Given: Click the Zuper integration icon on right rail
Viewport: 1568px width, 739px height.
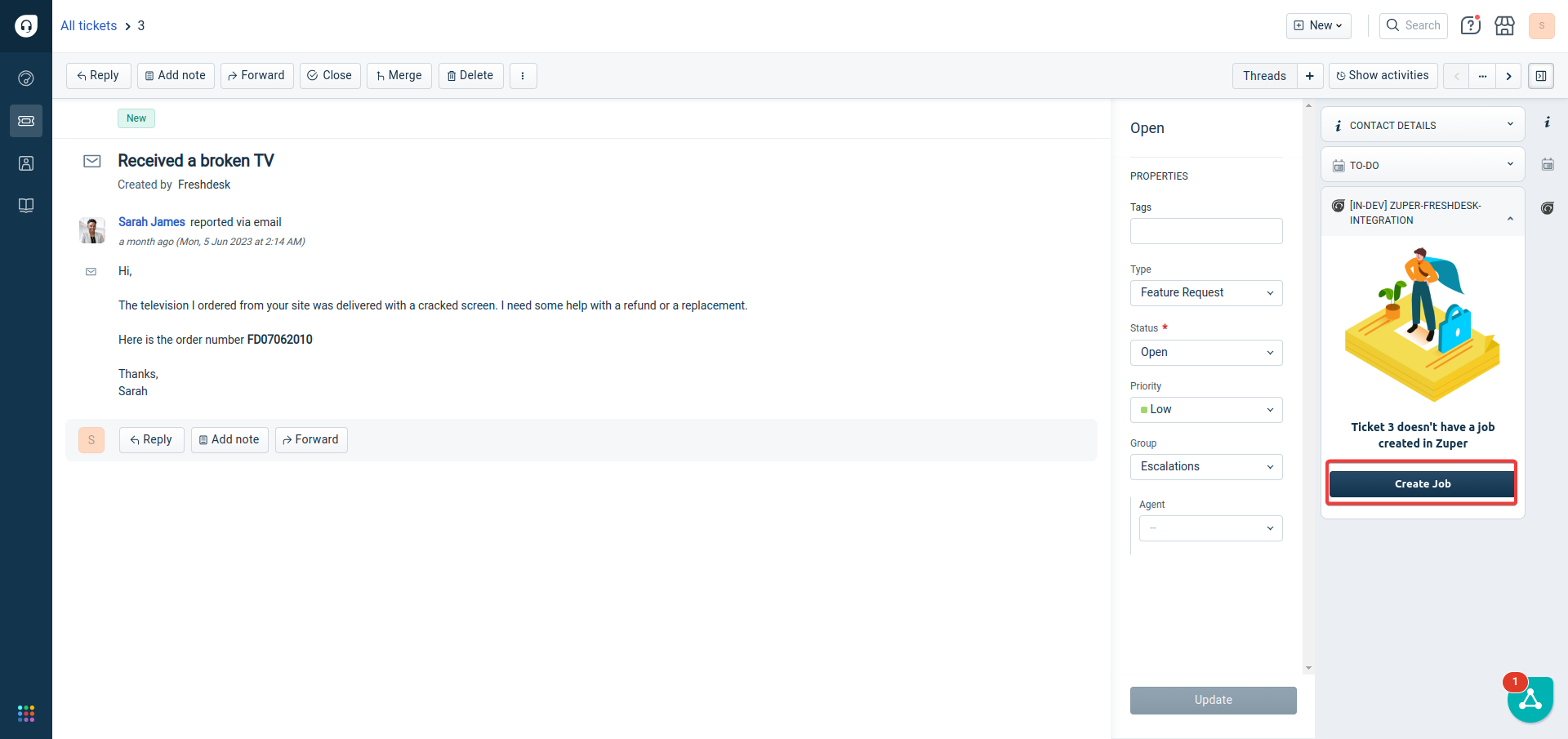Looking at the screenshot, I should pos(1547,208).
